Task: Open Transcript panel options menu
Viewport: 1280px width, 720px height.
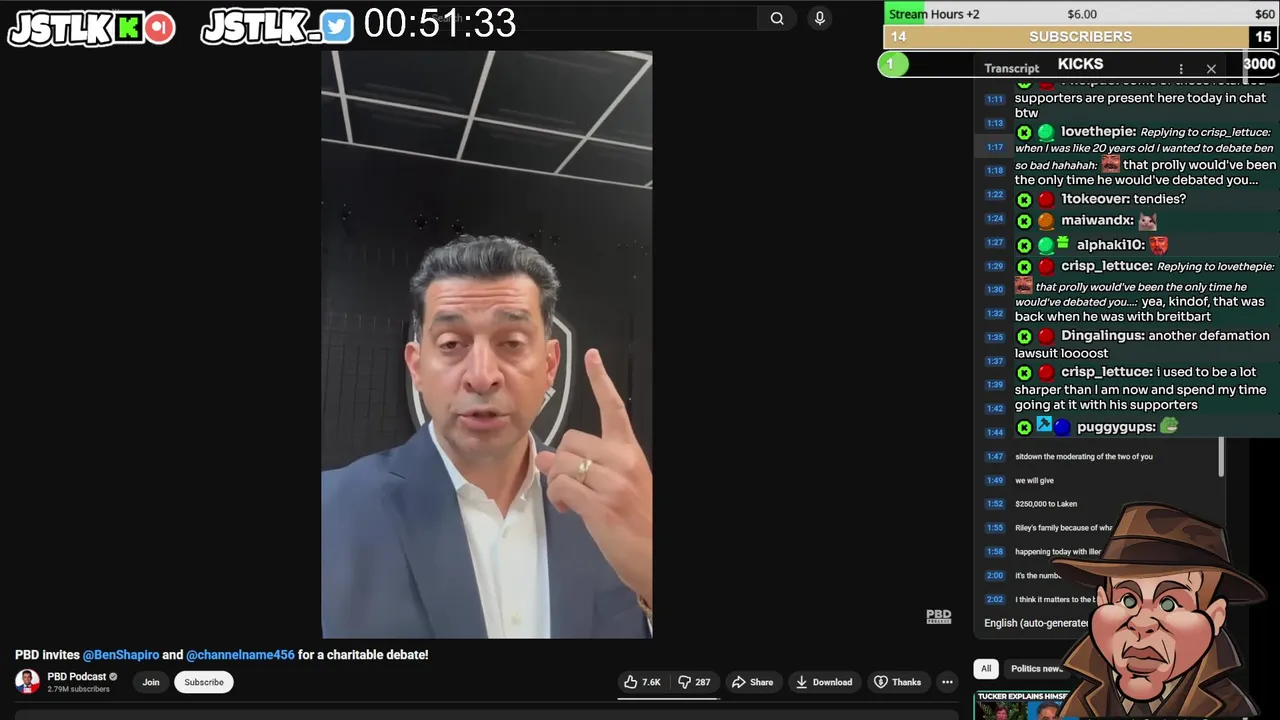Action: click(x=1181, y=69)
